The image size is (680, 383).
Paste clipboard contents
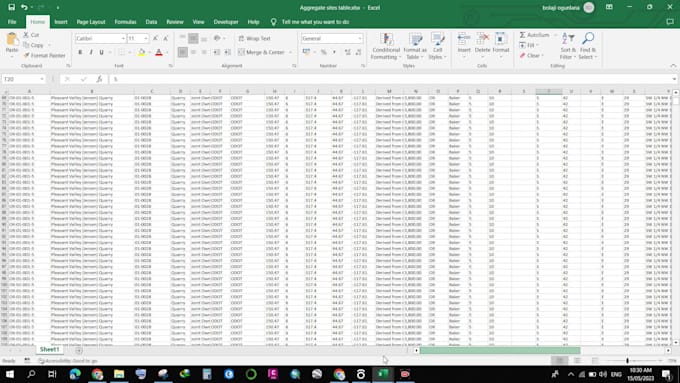tap(12, 45)
